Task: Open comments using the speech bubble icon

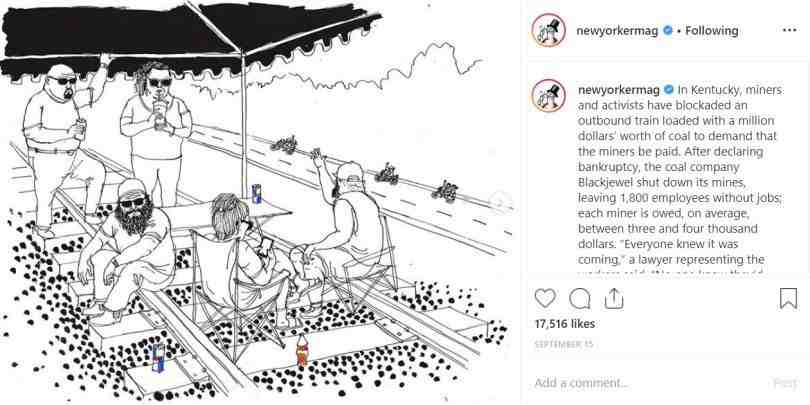Action: point(580,298)
